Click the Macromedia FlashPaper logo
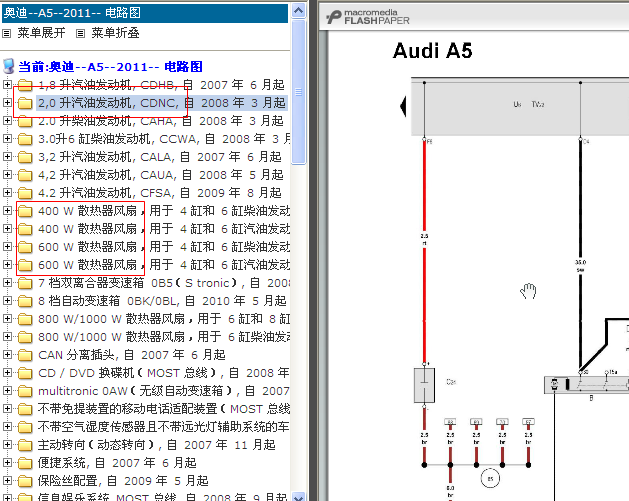This screenshot has height=501, width=629. (368, 17)
